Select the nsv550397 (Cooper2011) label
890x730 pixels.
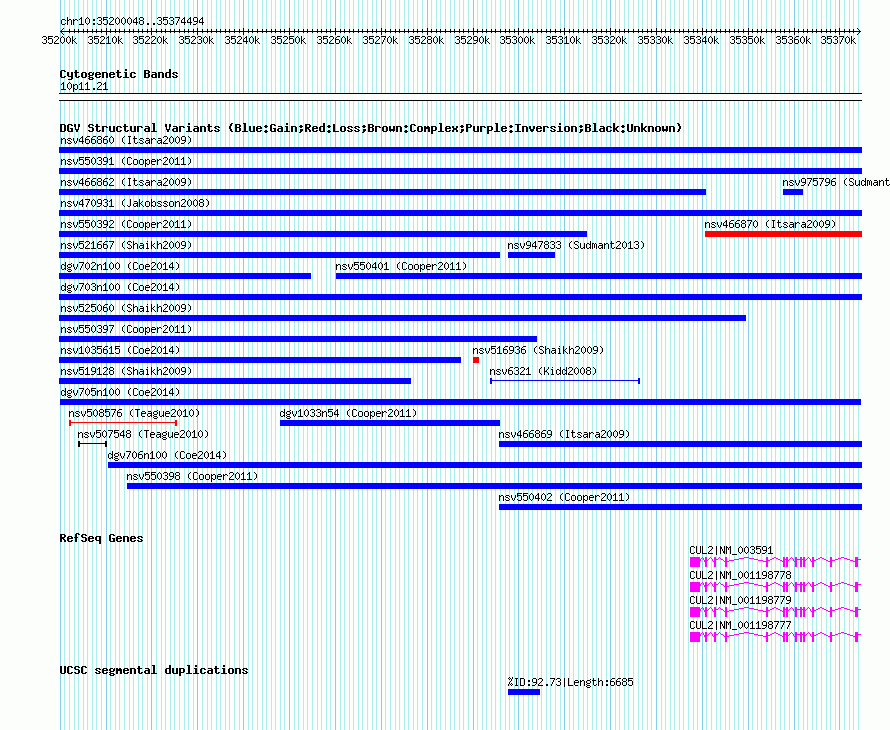pos(126,329)
